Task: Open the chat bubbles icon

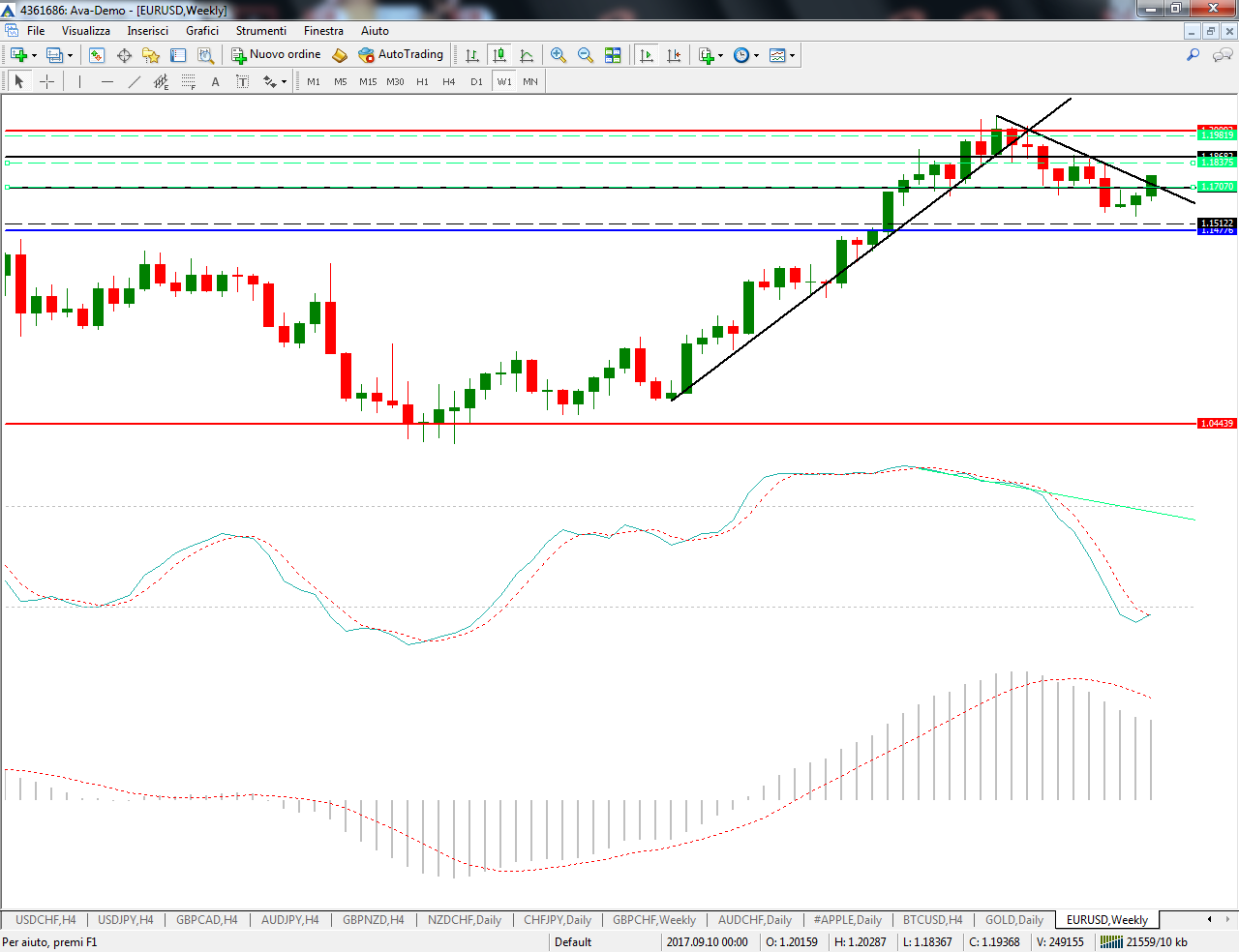Action: (x=1223, y=55)
